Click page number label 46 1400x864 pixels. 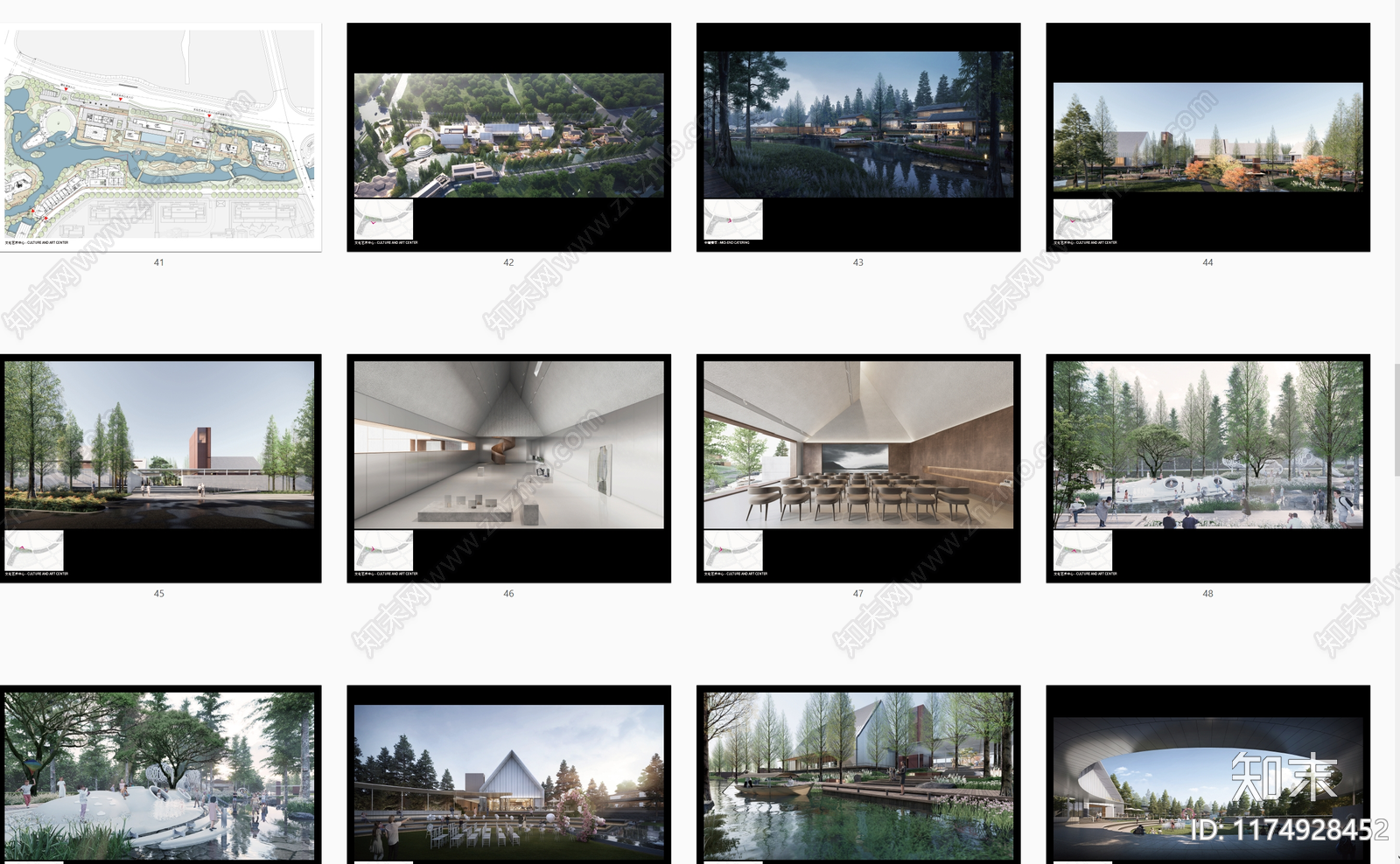coord(508,594)
